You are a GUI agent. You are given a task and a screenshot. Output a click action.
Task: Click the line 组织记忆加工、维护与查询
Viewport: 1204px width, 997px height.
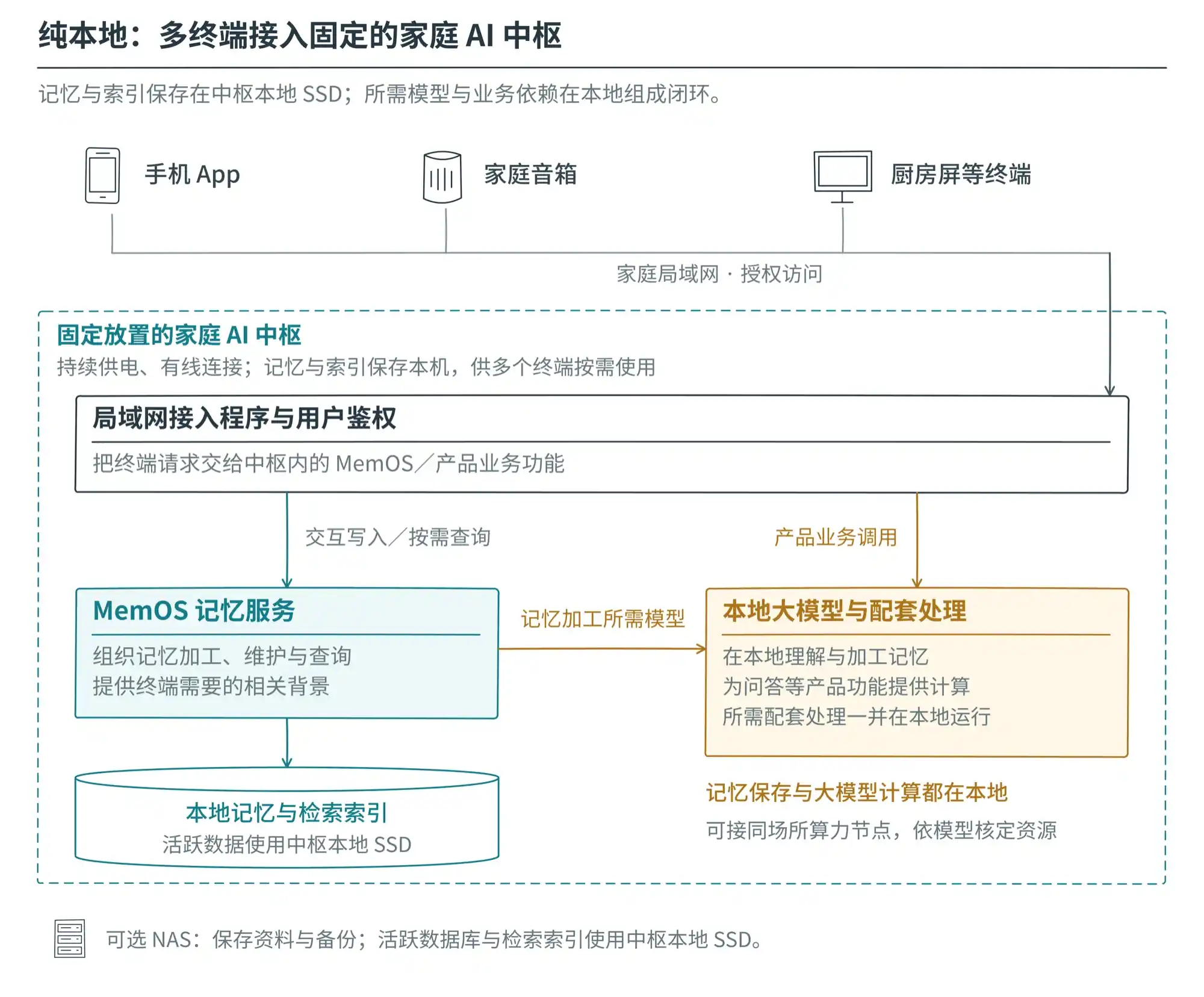pos(222,656)
